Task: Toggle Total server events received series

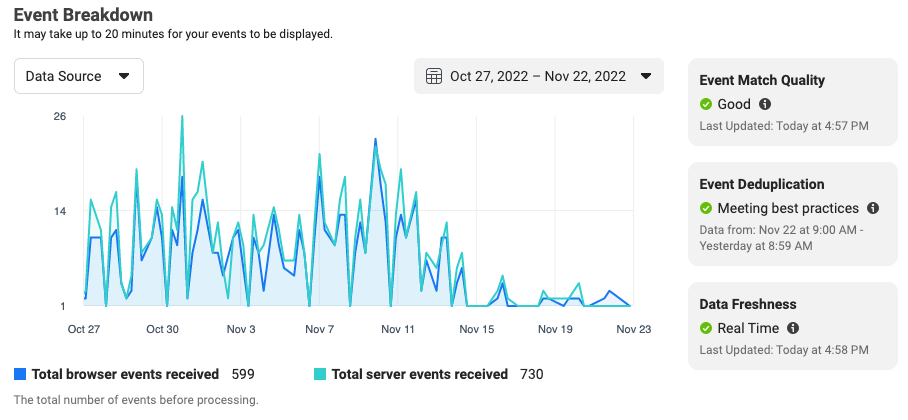Action: pos(419,374)
